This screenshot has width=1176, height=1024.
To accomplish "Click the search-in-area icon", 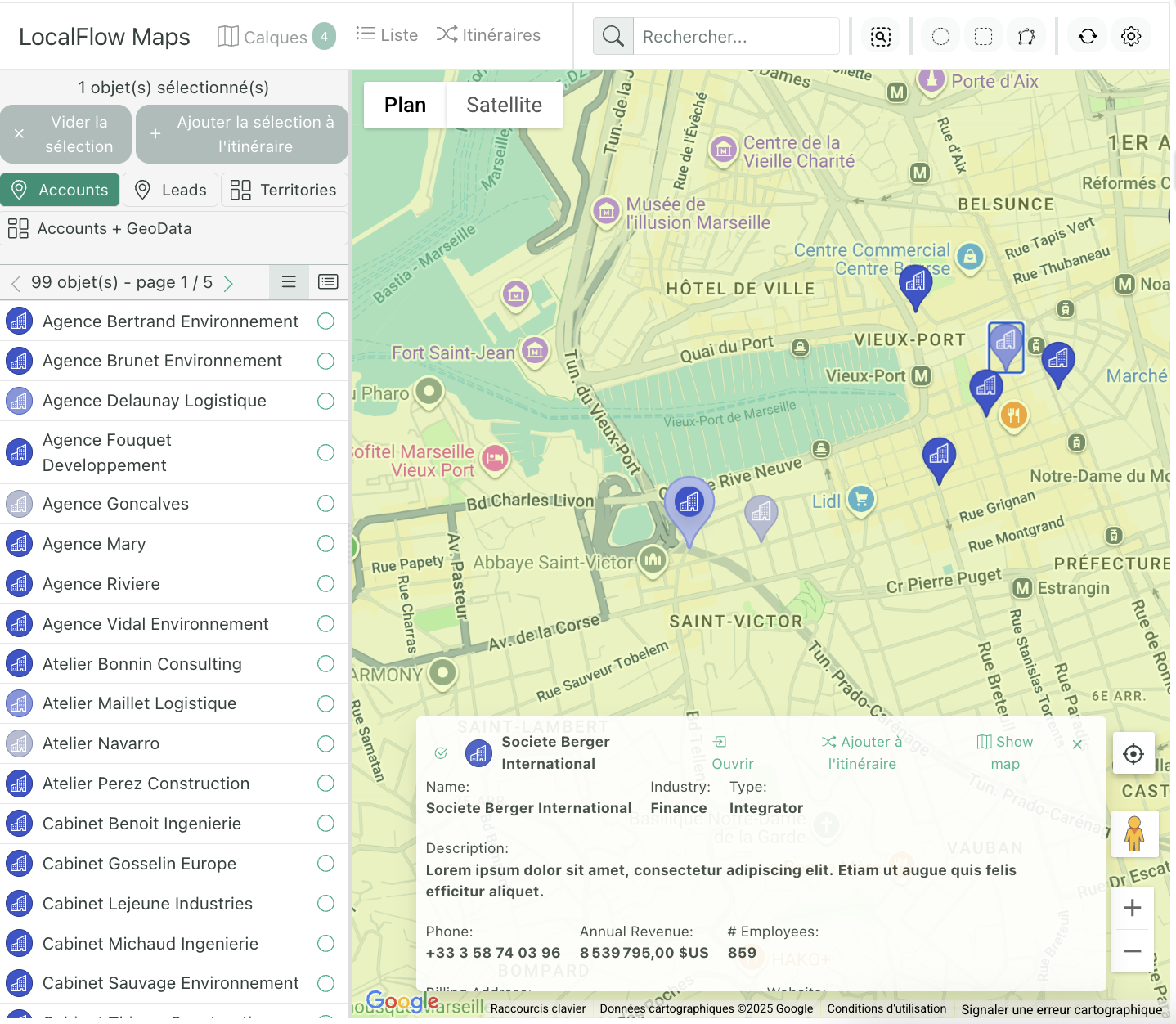I will coord(881,37).
